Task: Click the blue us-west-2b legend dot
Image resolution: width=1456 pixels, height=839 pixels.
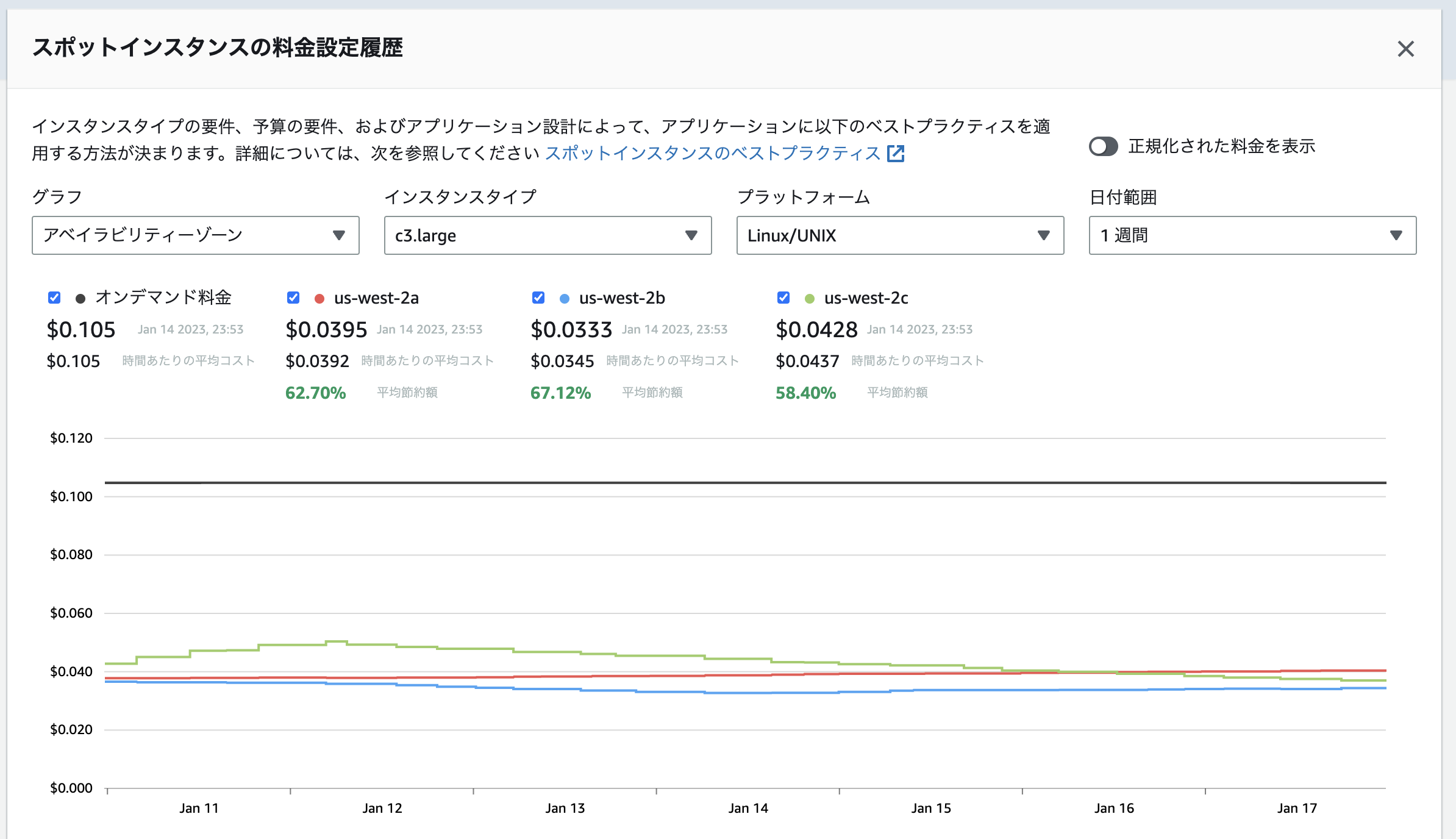Action: (x=565, y=299)
